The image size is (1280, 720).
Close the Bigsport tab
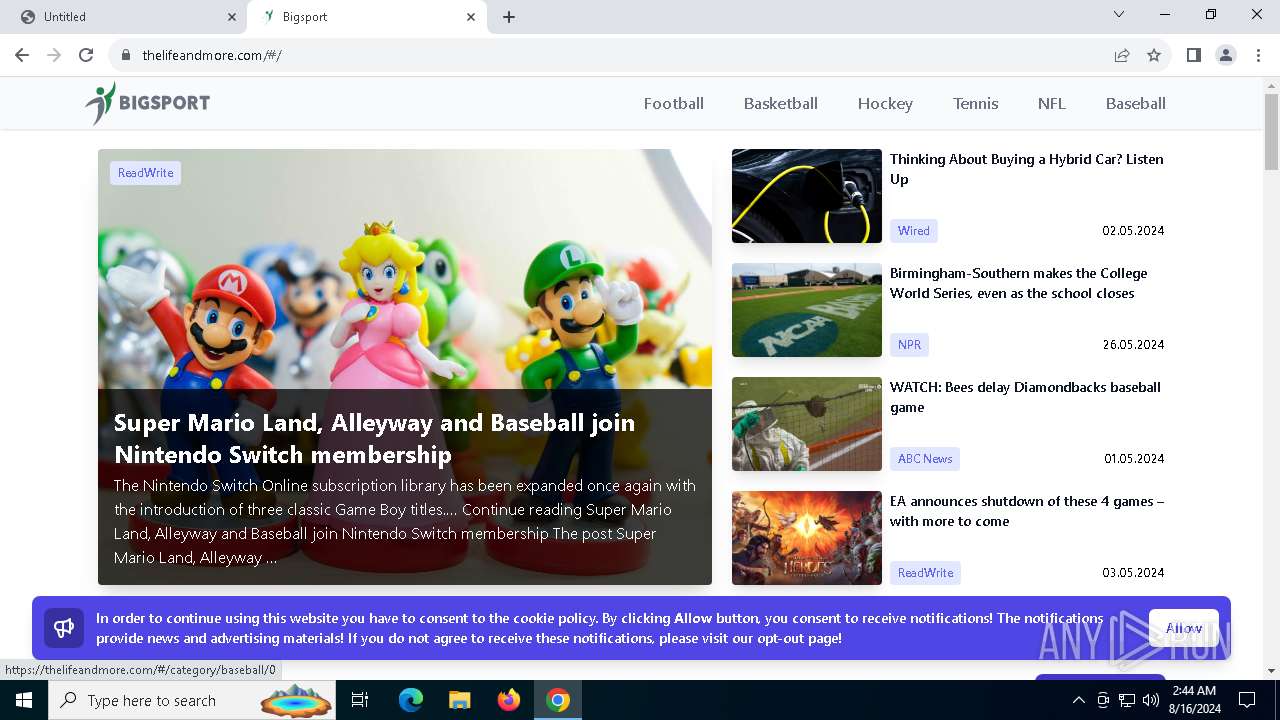(471, 17)
